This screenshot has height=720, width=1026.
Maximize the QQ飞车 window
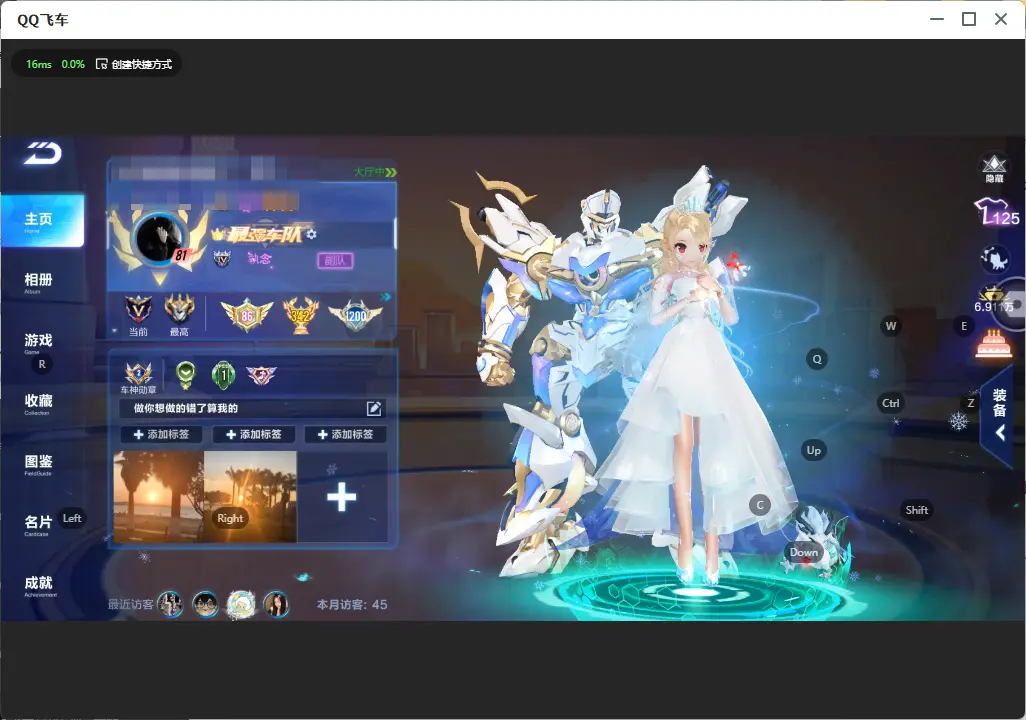click(x=969, y=19)
